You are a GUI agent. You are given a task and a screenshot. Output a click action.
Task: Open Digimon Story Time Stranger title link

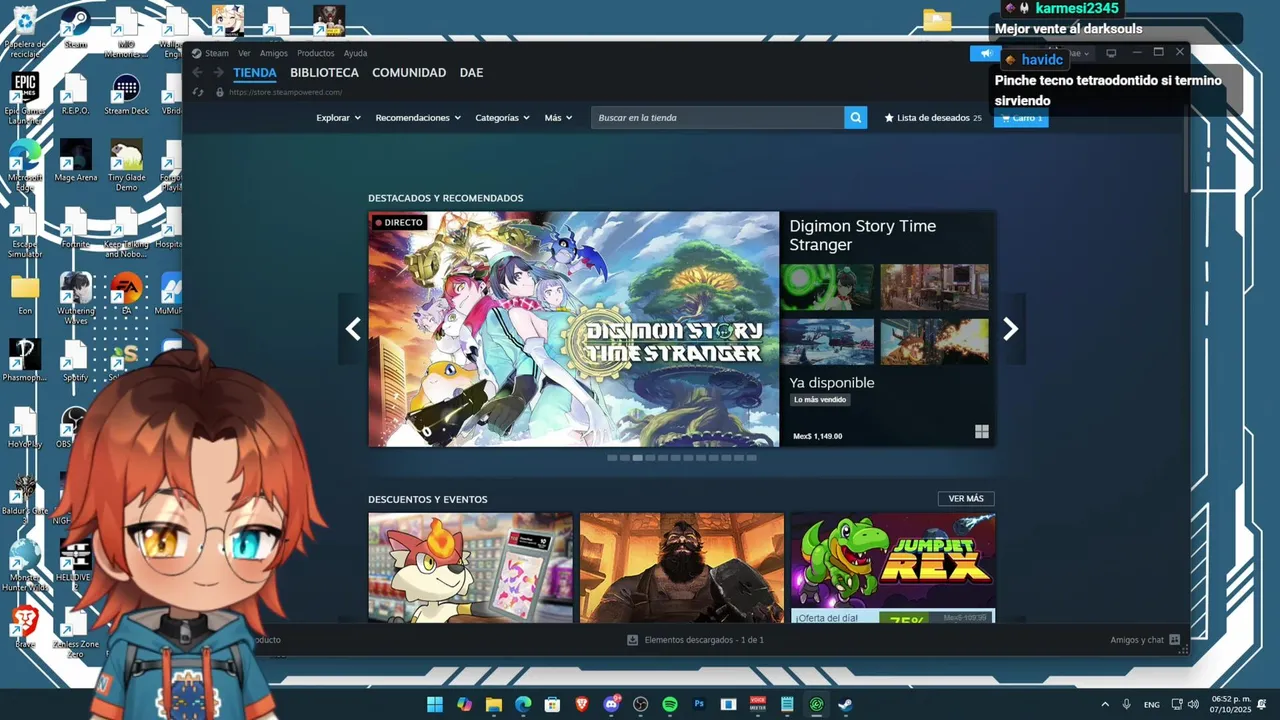pos(863,235)
